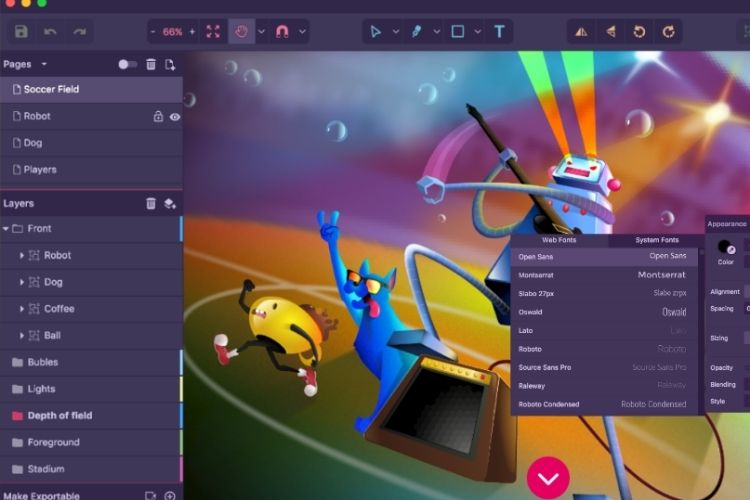Screen dimensions: 750x500
Task: Toggle the magnet snapping tool
Action: [282, 32]
